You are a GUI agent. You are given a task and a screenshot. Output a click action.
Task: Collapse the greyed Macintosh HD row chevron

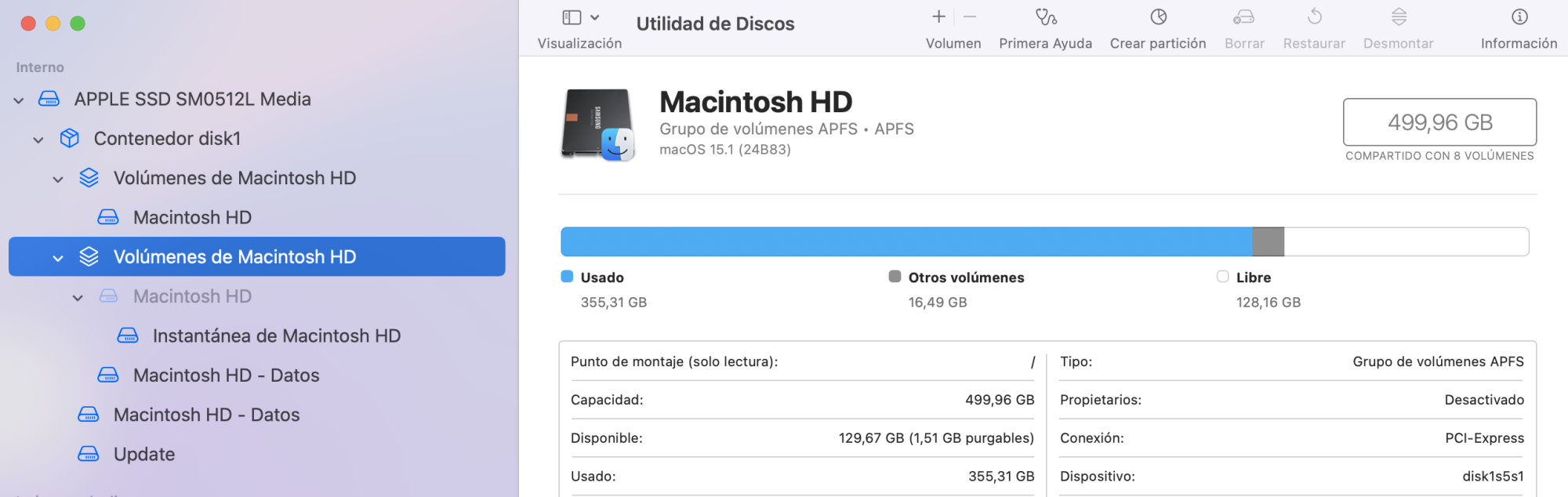pyautogui.click(x=78, y=298)
